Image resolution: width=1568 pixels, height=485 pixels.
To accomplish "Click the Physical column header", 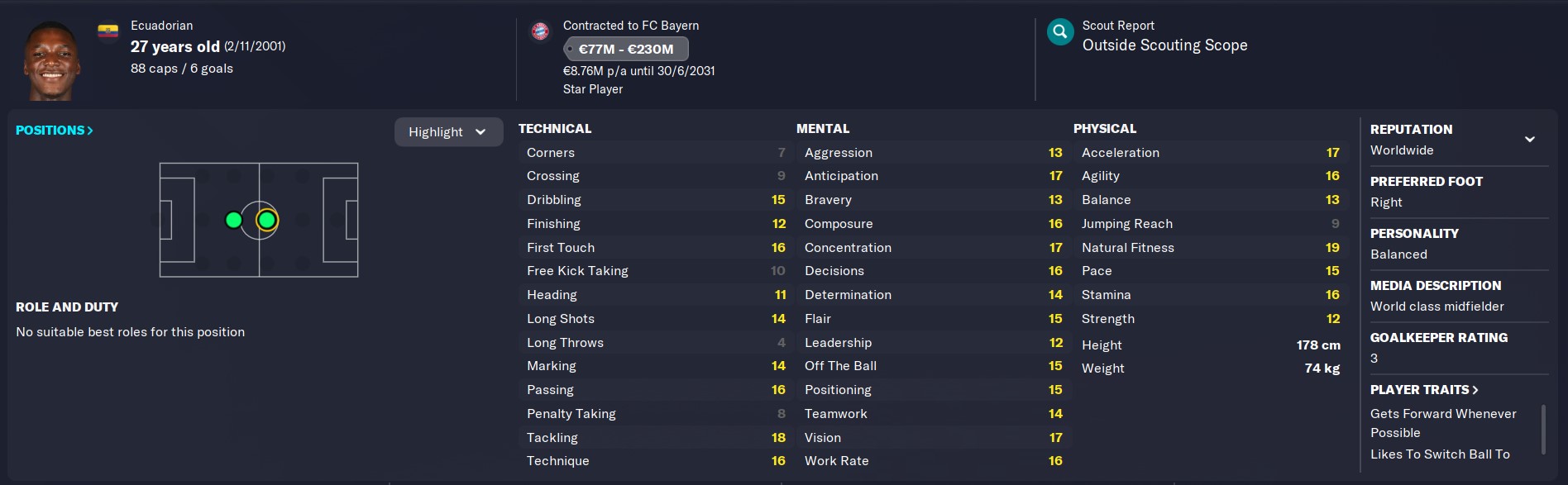I will tap(1105, 129).
